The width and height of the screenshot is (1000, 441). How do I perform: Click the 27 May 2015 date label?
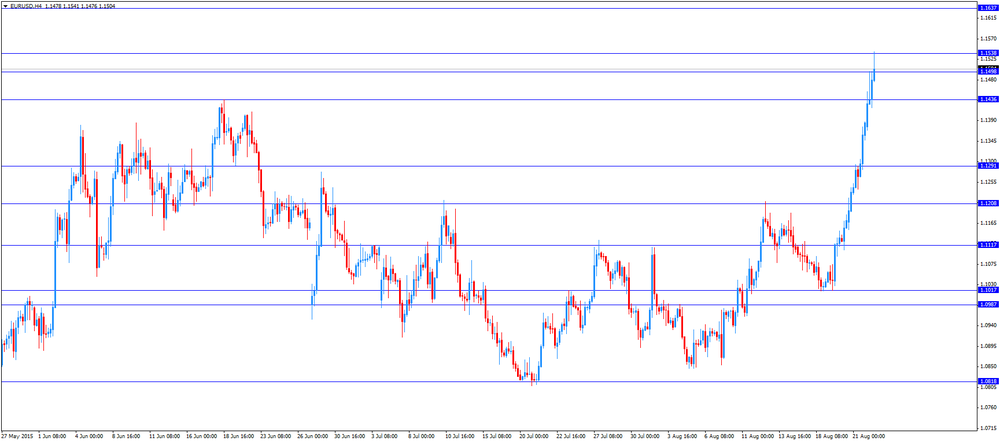(17, 437)
